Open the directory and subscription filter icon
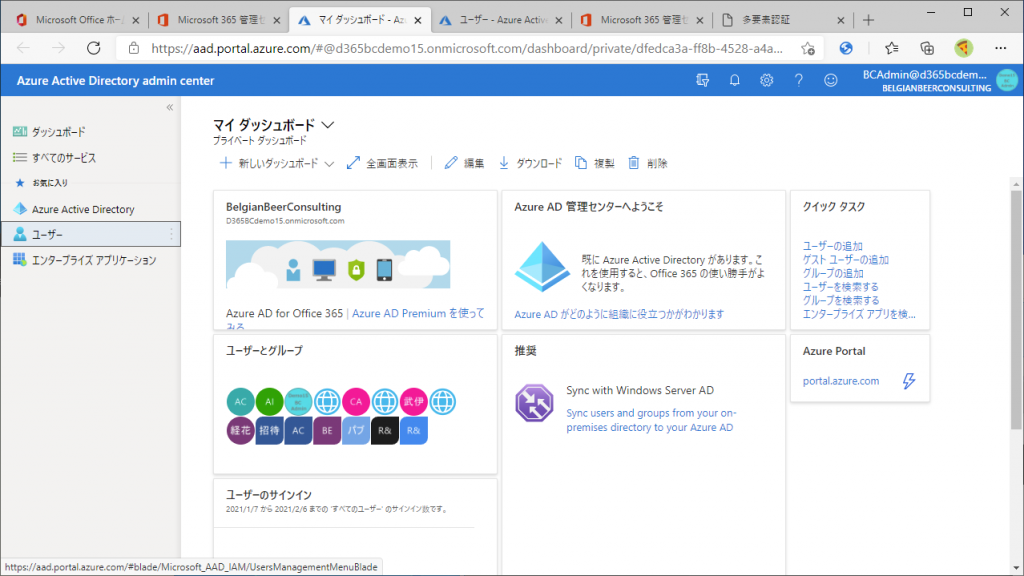Viewport: 1024px width, 576px height. point(703,80)
